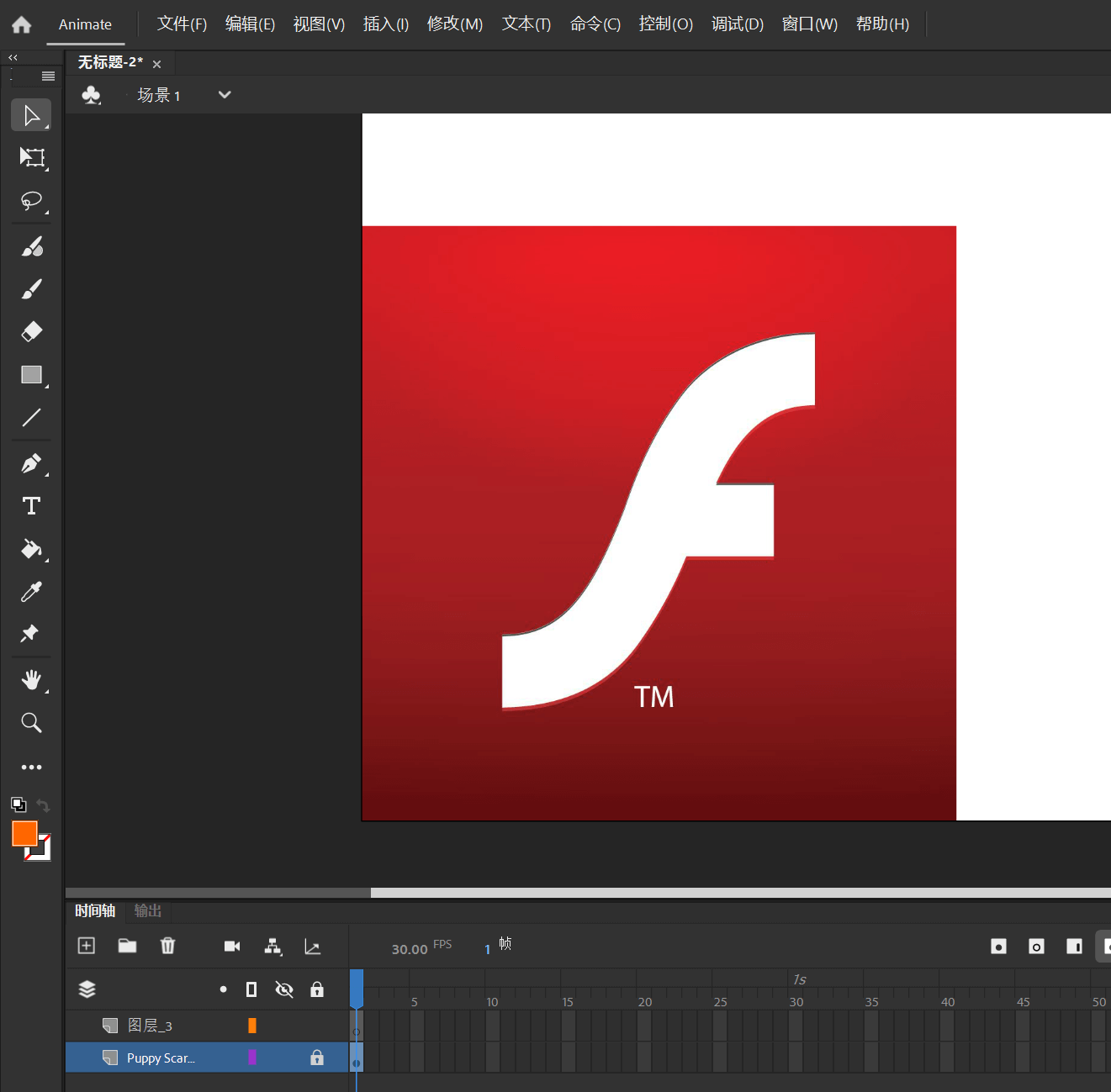Image resolution: width=1111 pixels, height=1092 pixels.
Task: Click the layer parenting hierarchy icon
Action: [x=272, y=947]
